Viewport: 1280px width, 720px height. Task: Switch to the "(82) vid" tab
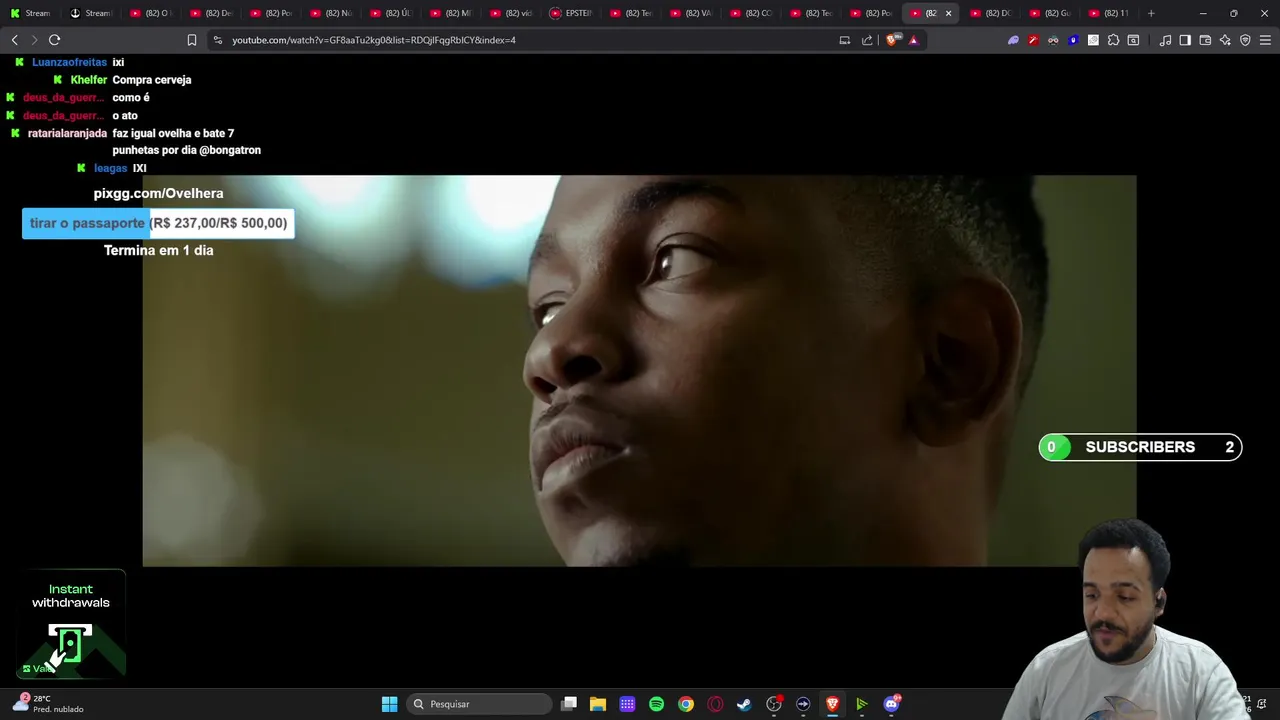[511, 13]
